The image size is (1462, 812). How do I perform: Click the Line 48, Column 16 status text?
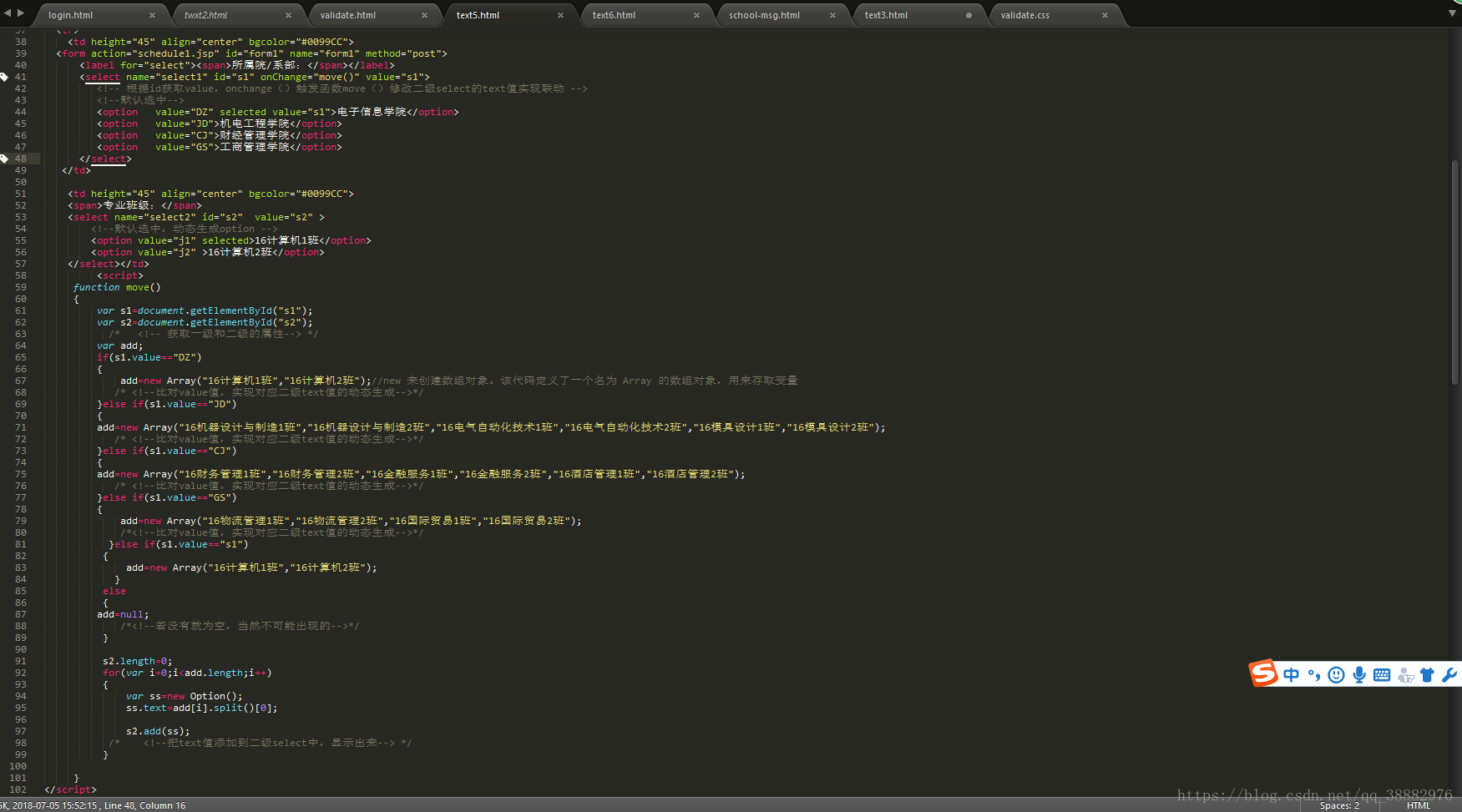pyautogui.click(x=144, y=805)
